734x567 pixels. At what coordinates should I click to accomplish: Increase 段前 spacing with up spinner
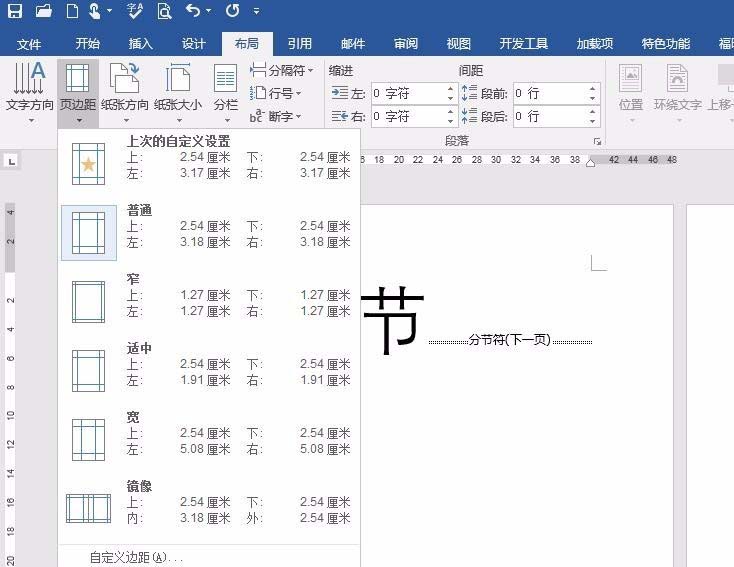tap(593, 88)
